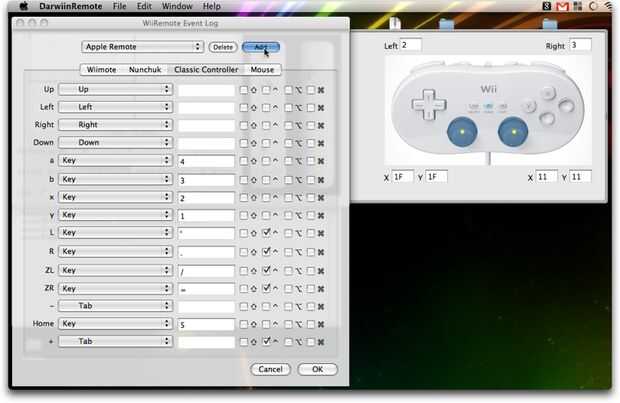
Task: Open the Right row action dropdown
Action: click(x=115, y=125)
